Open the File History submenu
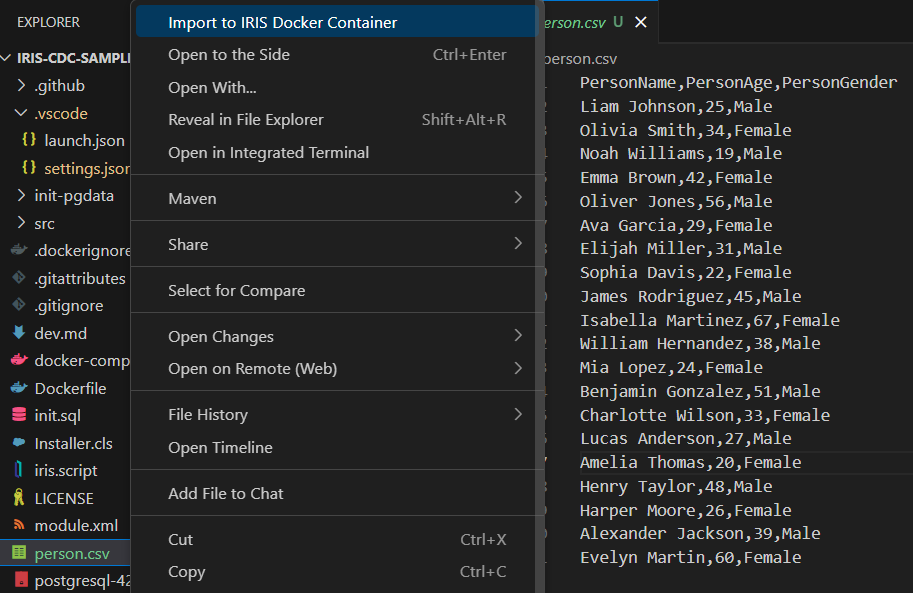 [x=517, y=414]
